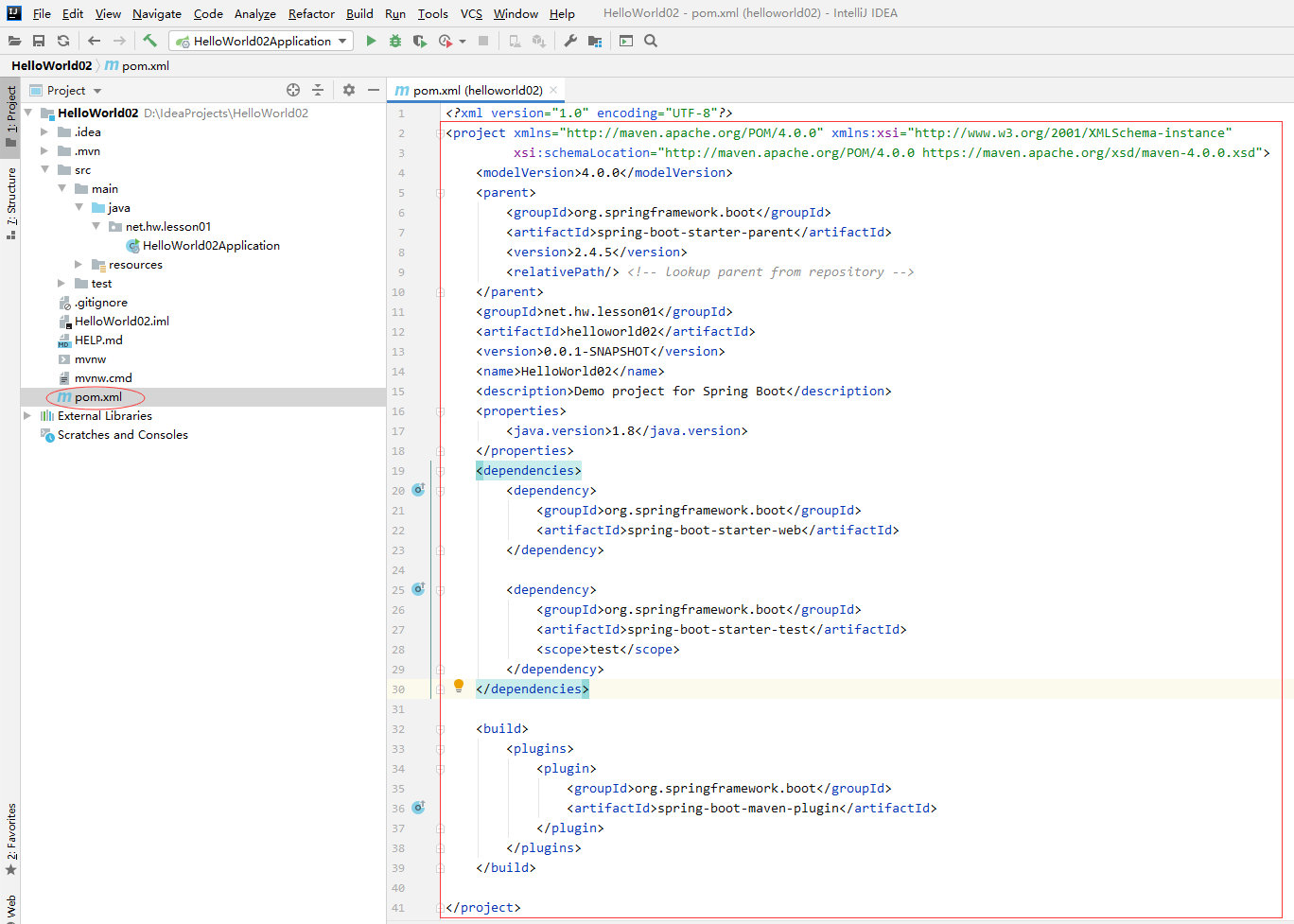The width and height of the screenshot is (1294, 924).
Task: Toggle the 7: Structure side tool tab
Action: tap(11, 202)
